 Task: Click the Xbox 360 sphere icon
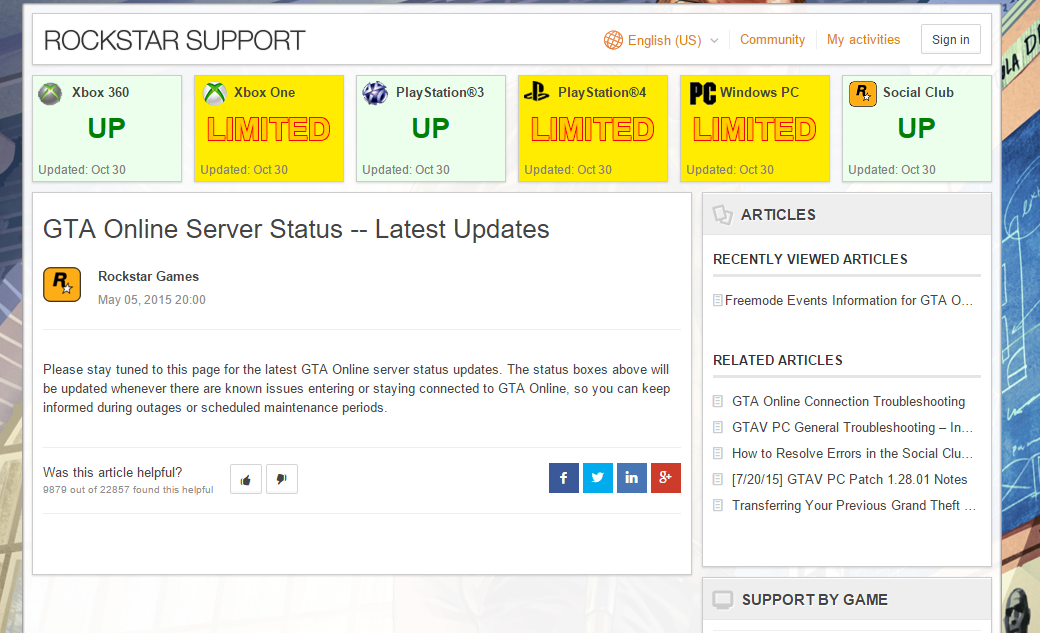point(50,94)
